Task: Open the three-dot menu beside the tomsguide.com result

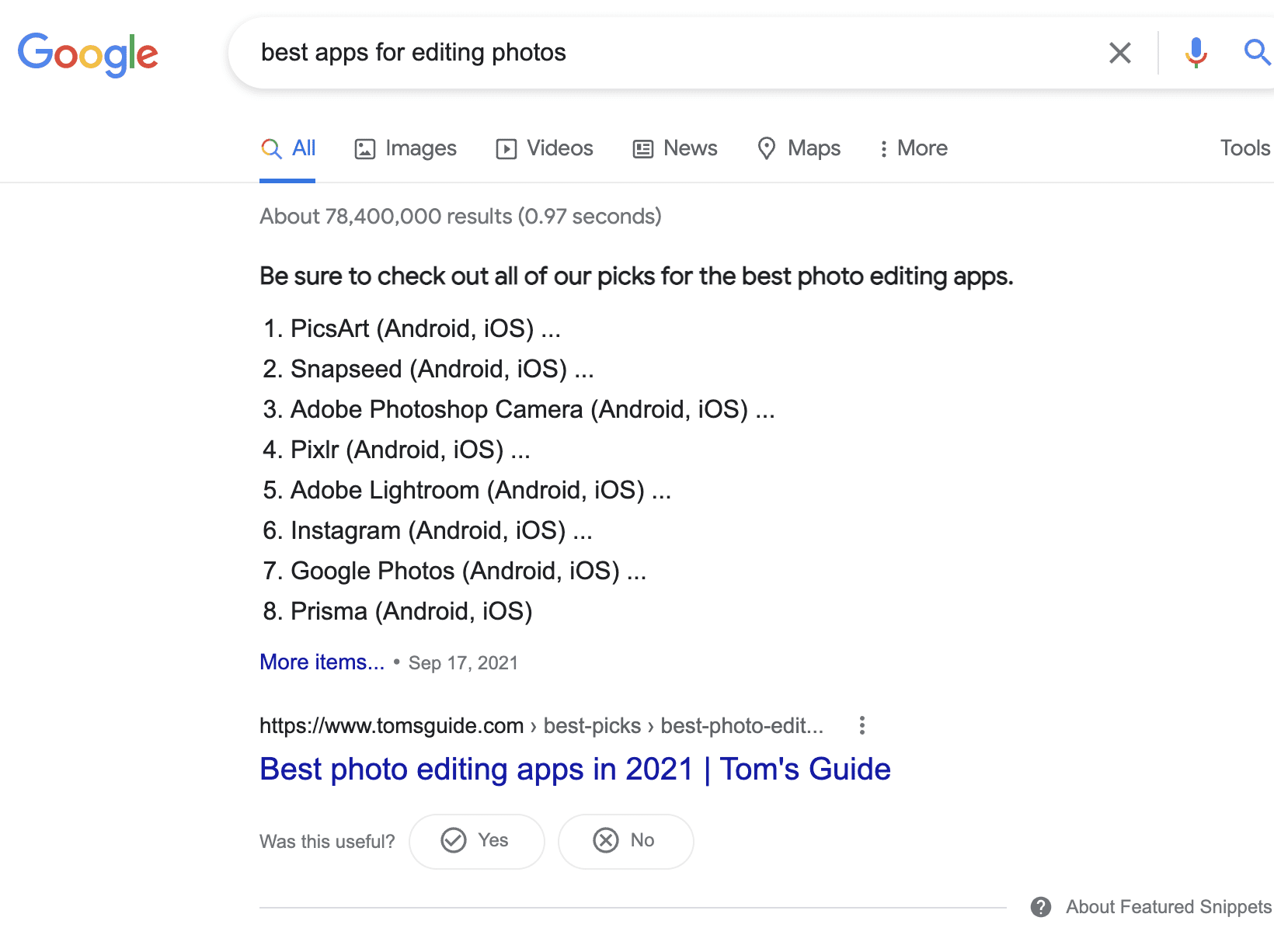Action: click(862, 725)
